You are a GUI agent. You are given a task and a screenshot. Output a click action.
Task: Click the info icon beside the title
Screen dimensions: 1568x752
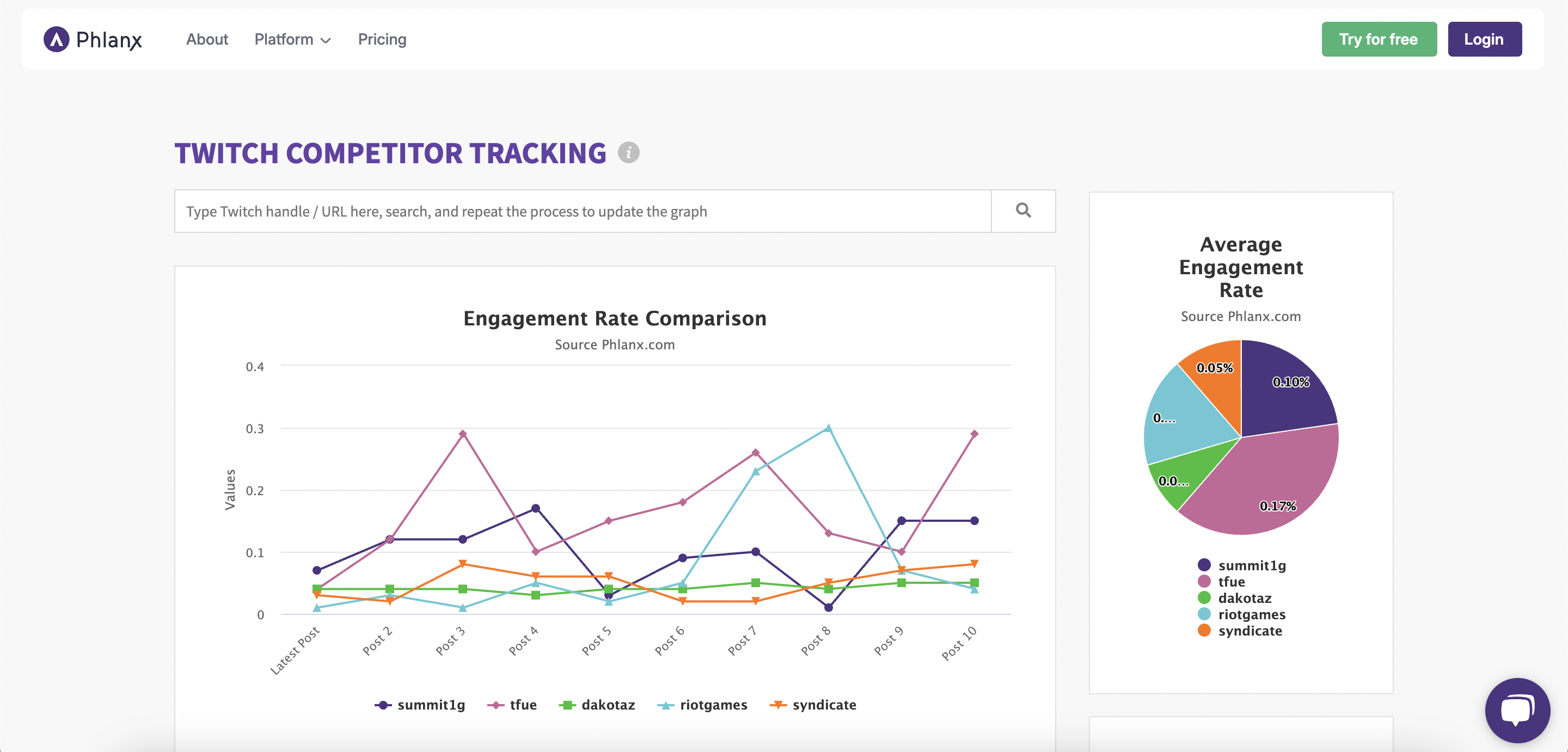pyautogui.click(x=628, y=152)
